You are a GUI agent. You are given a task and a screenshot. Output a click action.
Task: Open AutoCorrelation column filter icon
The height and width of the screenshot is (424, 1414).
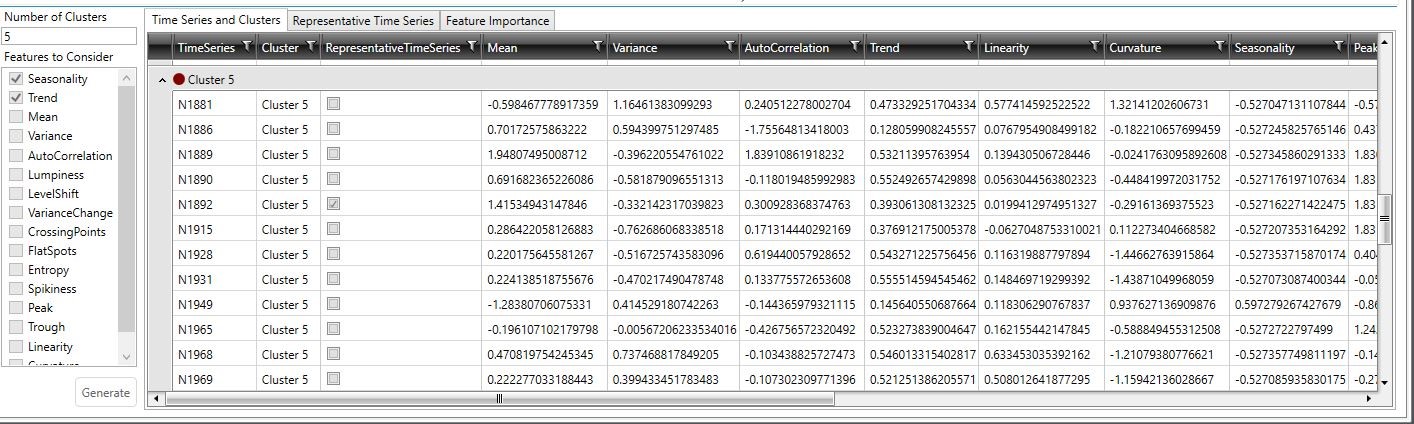(x=855, y=46)
